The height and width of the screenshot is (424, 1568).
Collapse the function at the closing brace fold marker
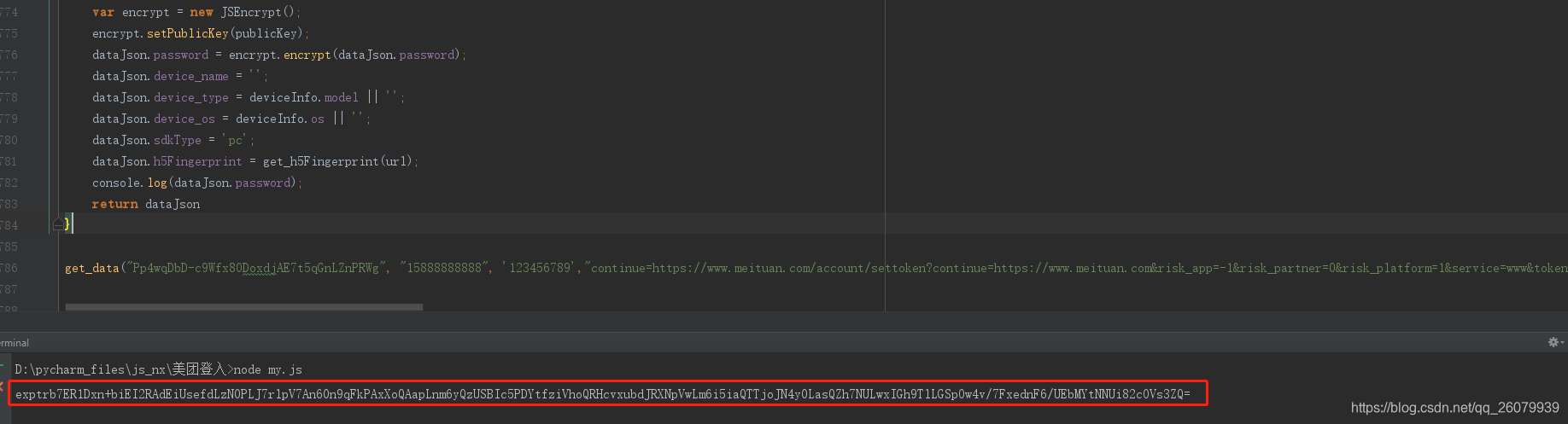tap(58, 224)
